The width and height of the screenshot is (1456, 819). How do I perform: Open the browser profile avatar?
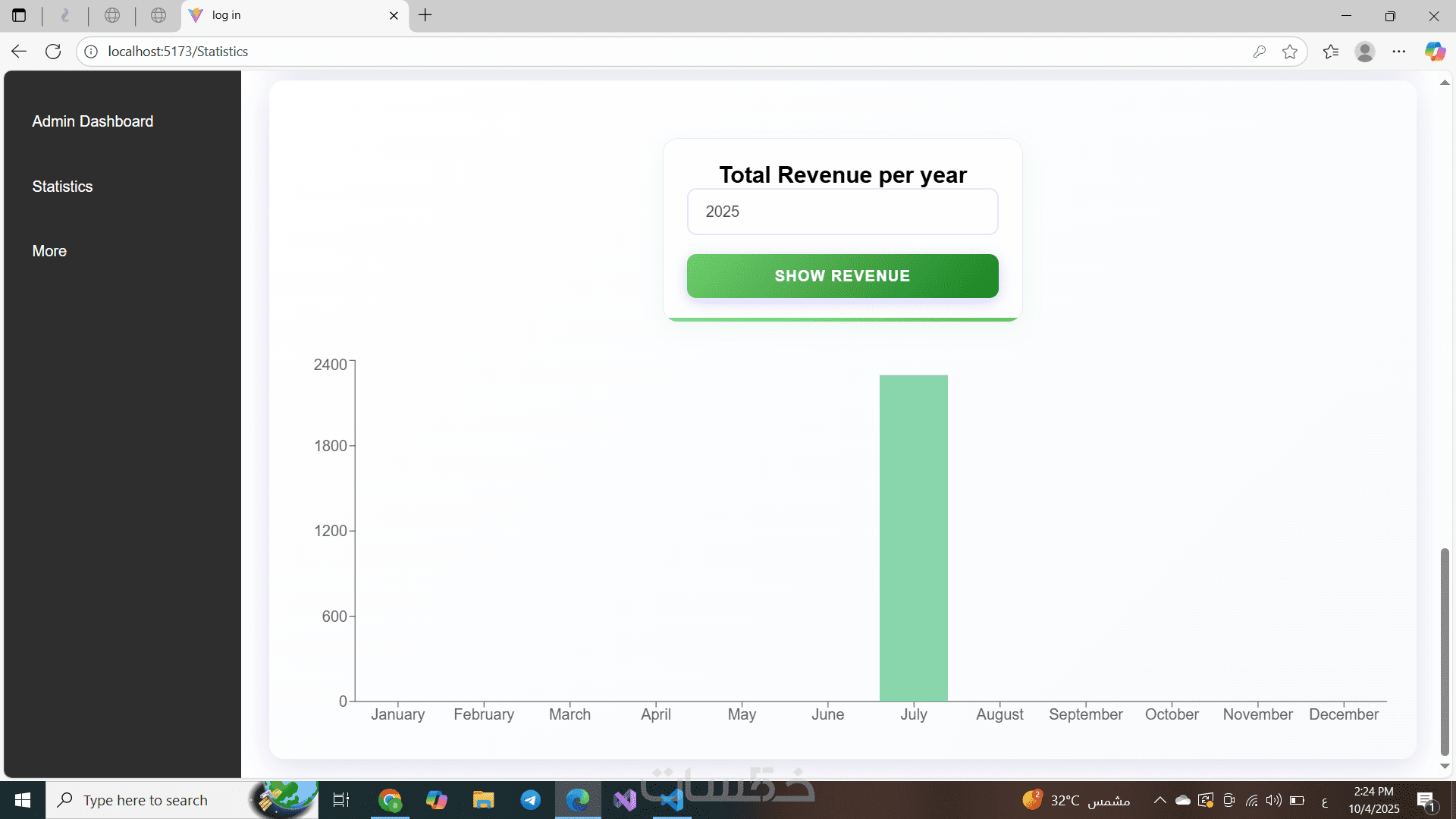coord(1365,52)
